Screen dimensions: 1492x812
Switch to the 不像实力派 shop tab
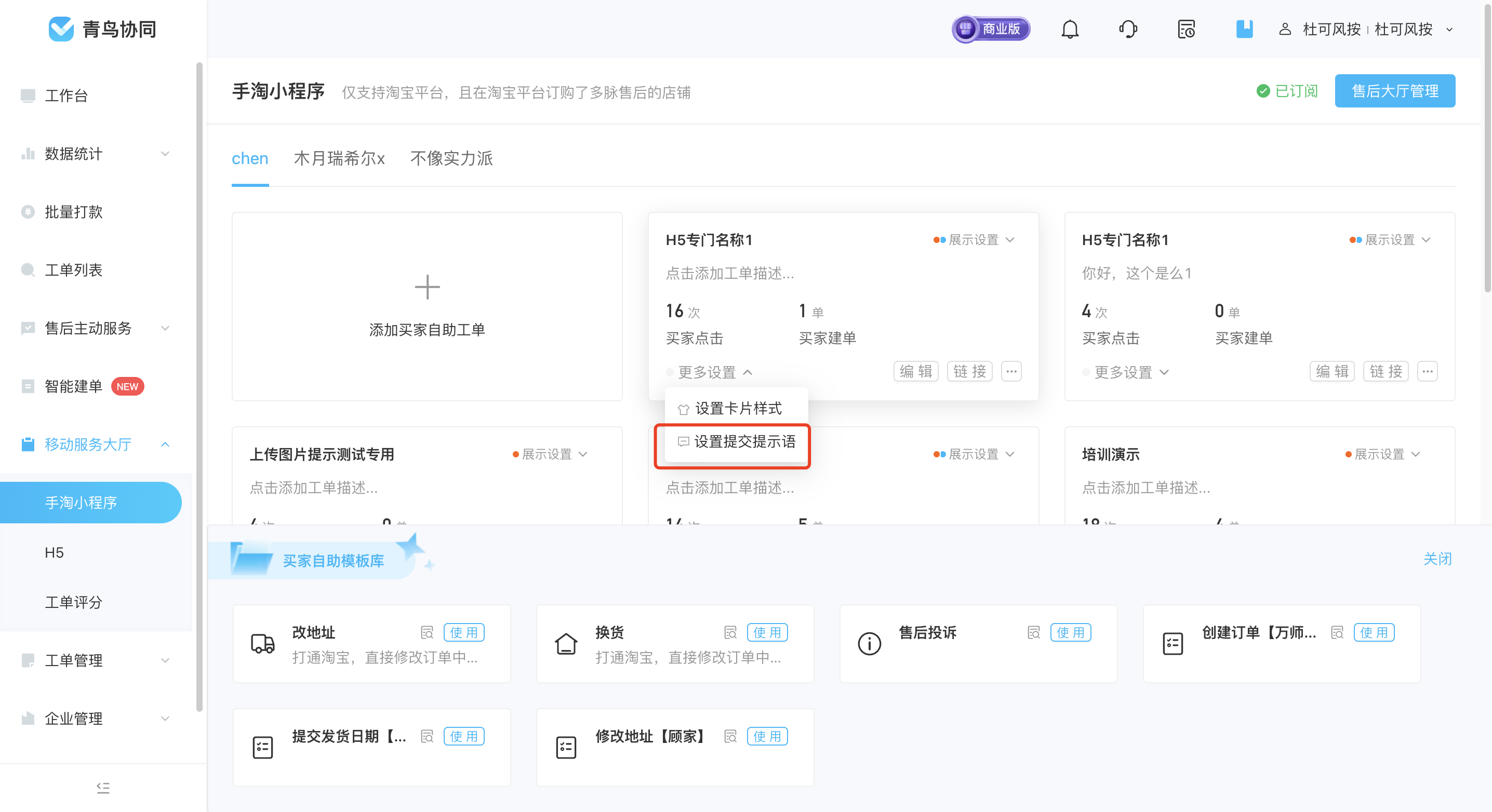click(x=452, y=158)
